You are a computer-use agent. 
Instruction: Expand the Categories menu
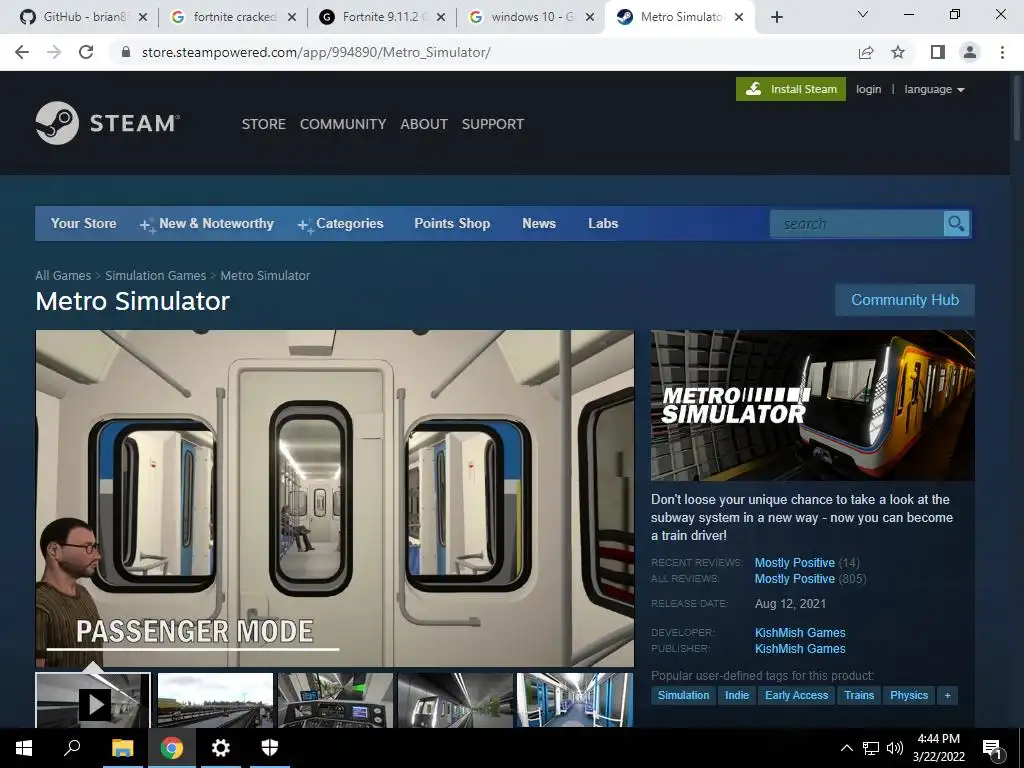coord(341,223)
